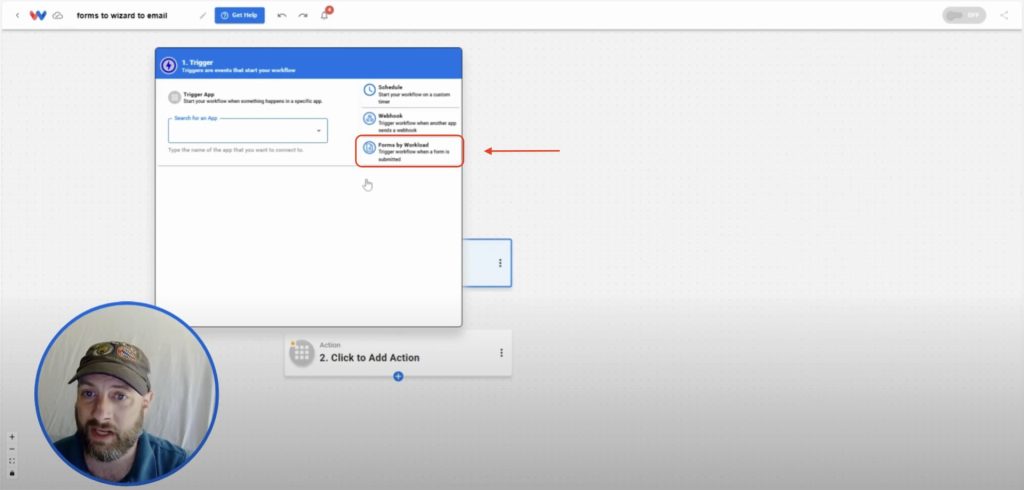1024x490 pixels.
Task: Zoom out on the canvas
Action: pyautogui.click(x=12, y=449)
